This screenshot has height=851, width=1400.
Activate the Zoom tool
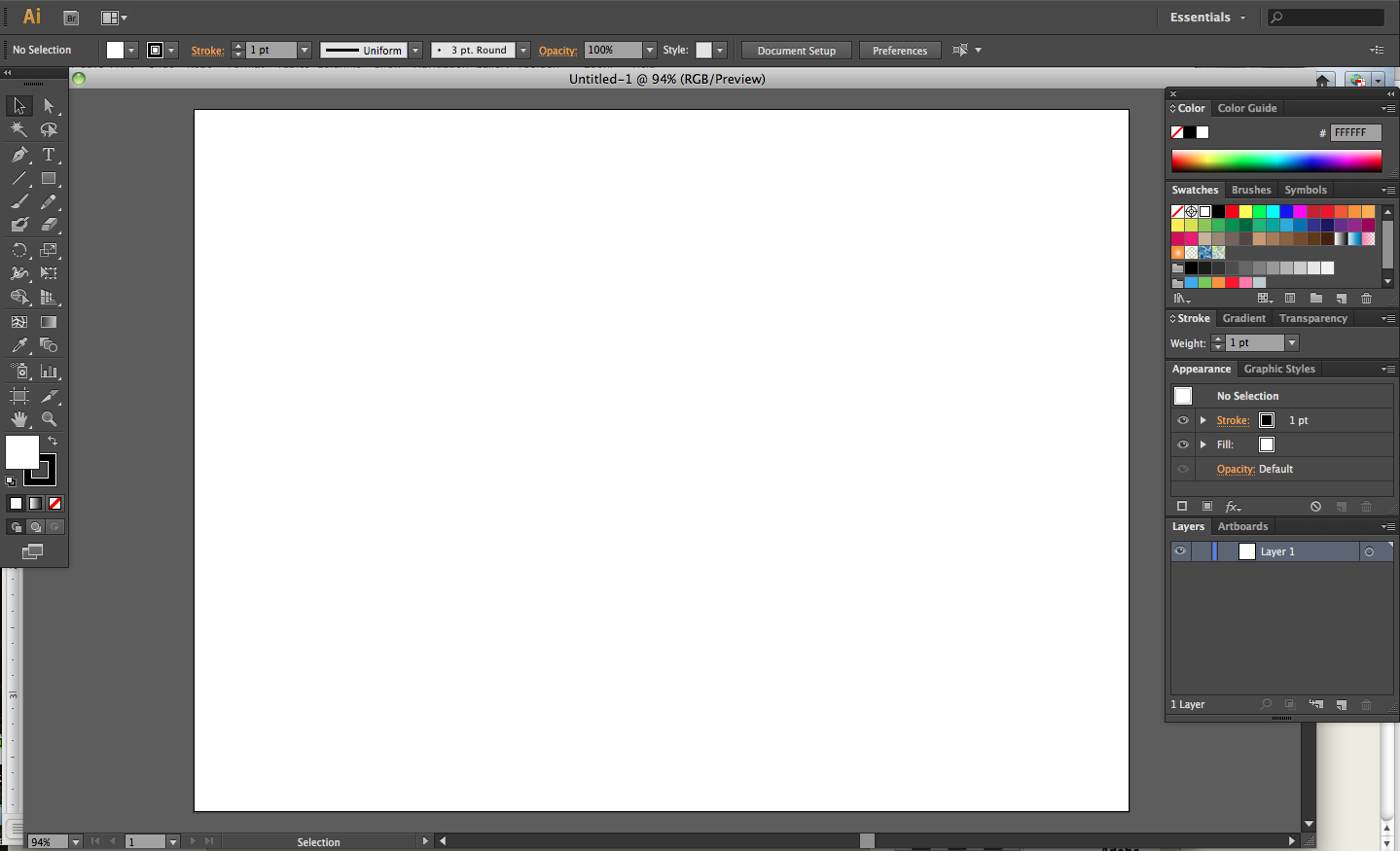[48, 419]
